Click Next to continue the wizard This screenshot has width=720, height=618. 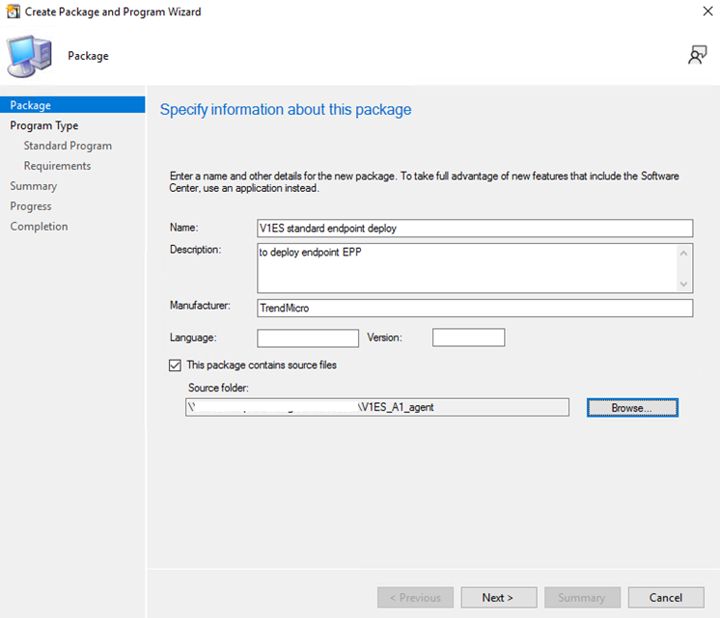(x=497, y=598)
